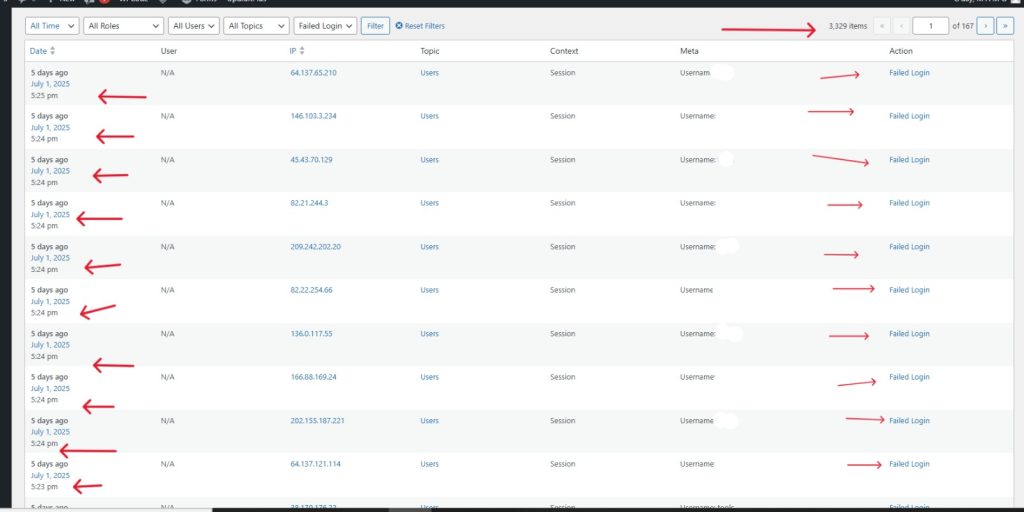Open IP address 64.137.65.210

pos(313,73)
